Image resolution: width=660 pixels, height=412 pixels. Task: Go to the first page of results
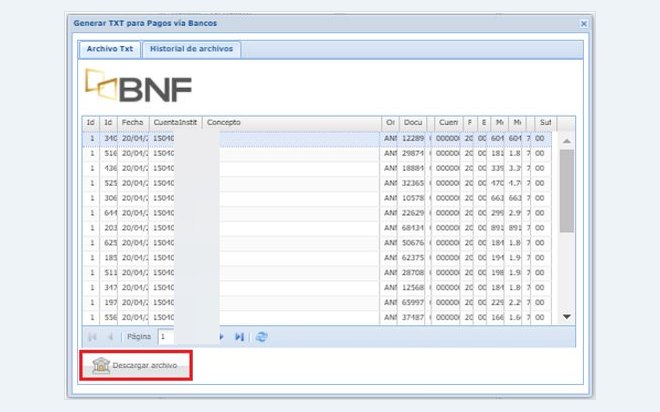click(x=92, y=337)
